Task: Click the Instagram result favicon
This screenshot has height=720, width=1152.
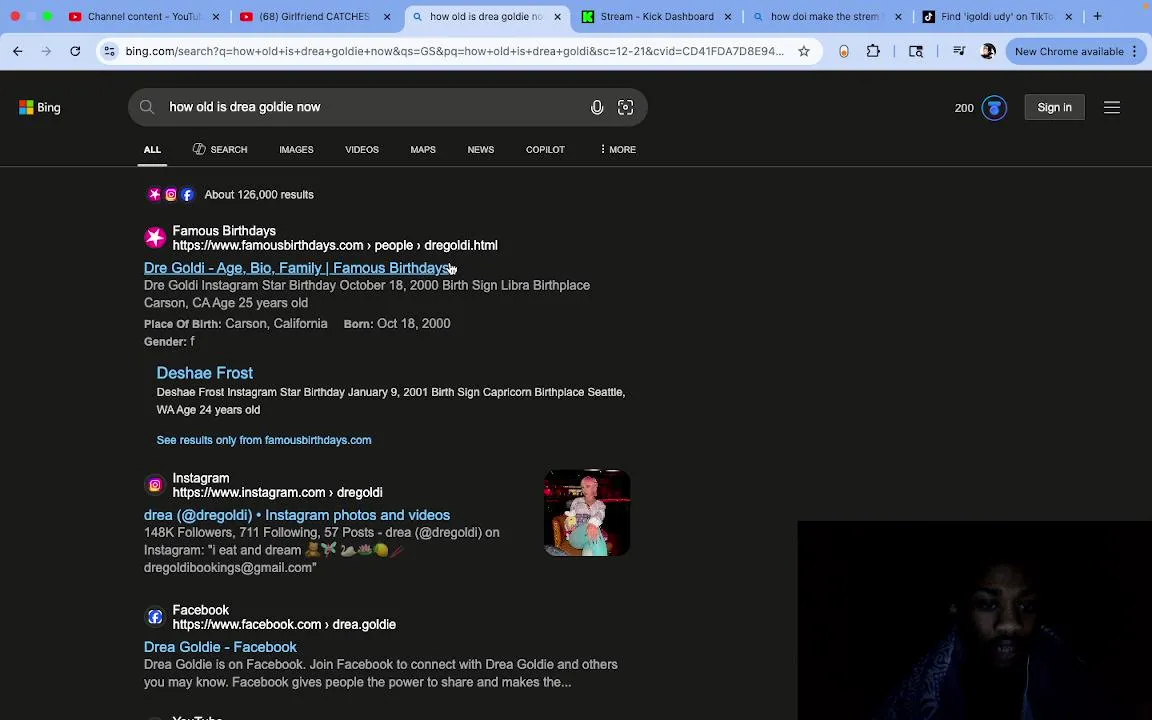Action: 155,485
